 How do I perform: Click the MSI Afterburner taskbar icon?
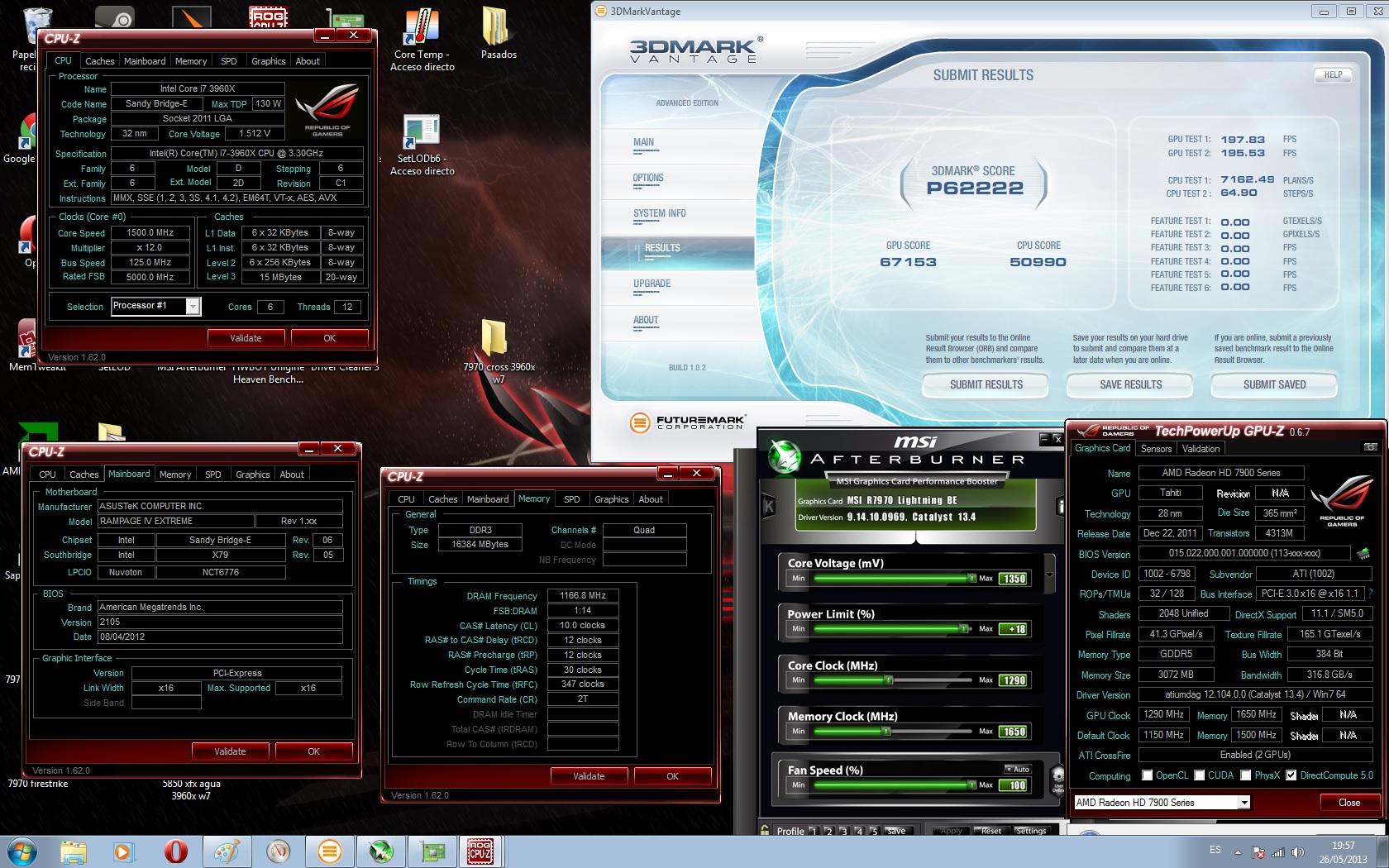380,851
